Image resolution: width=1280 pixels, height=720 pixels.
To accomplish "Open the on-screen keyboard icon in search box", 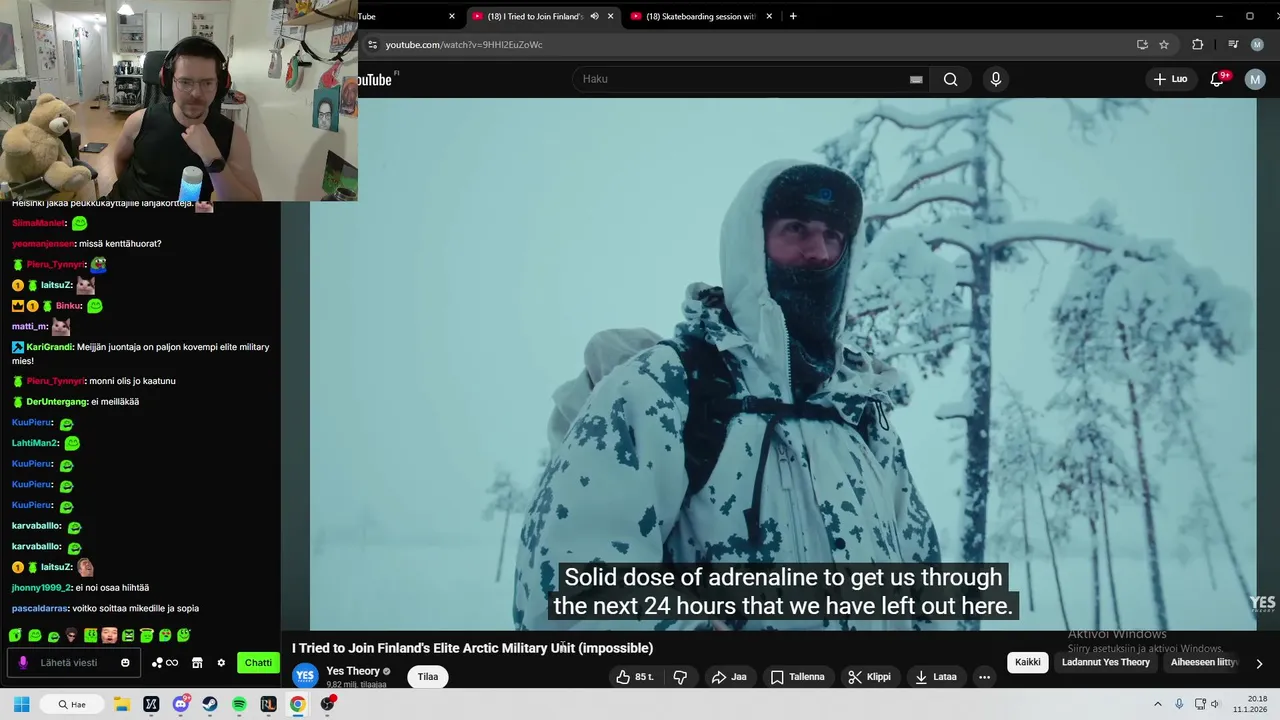I will (x=916, y=79).
